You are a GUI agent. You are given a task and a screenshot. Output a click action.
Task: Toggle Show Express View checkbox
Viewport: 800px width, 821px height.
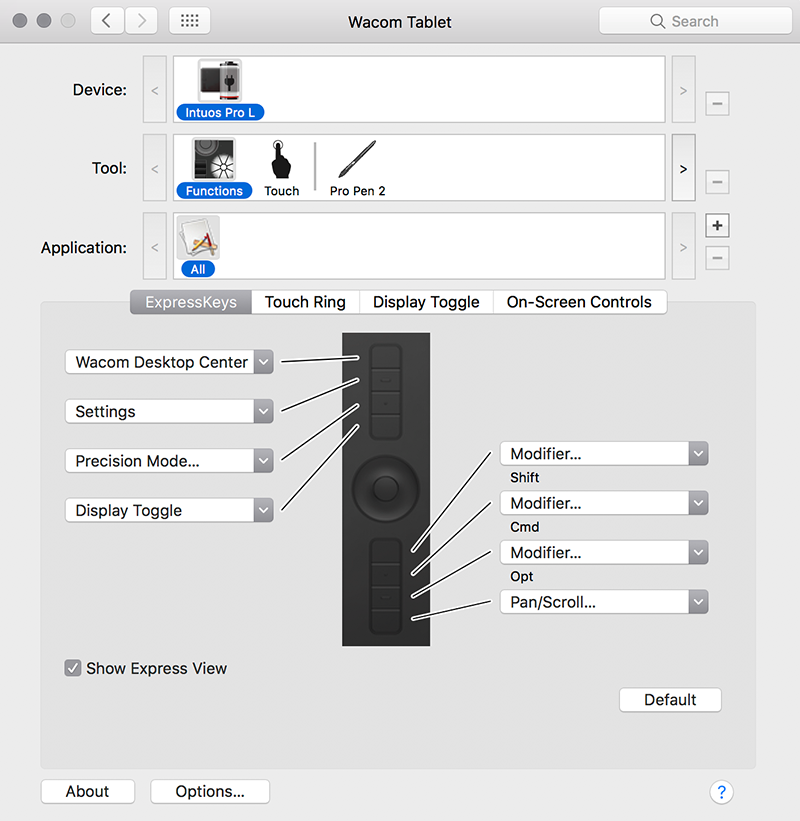(x=73, y=668)
